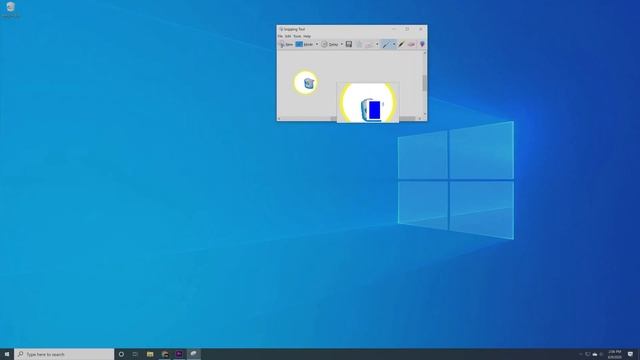Open the Tools menu in Snipping Tool

(297, 36)
